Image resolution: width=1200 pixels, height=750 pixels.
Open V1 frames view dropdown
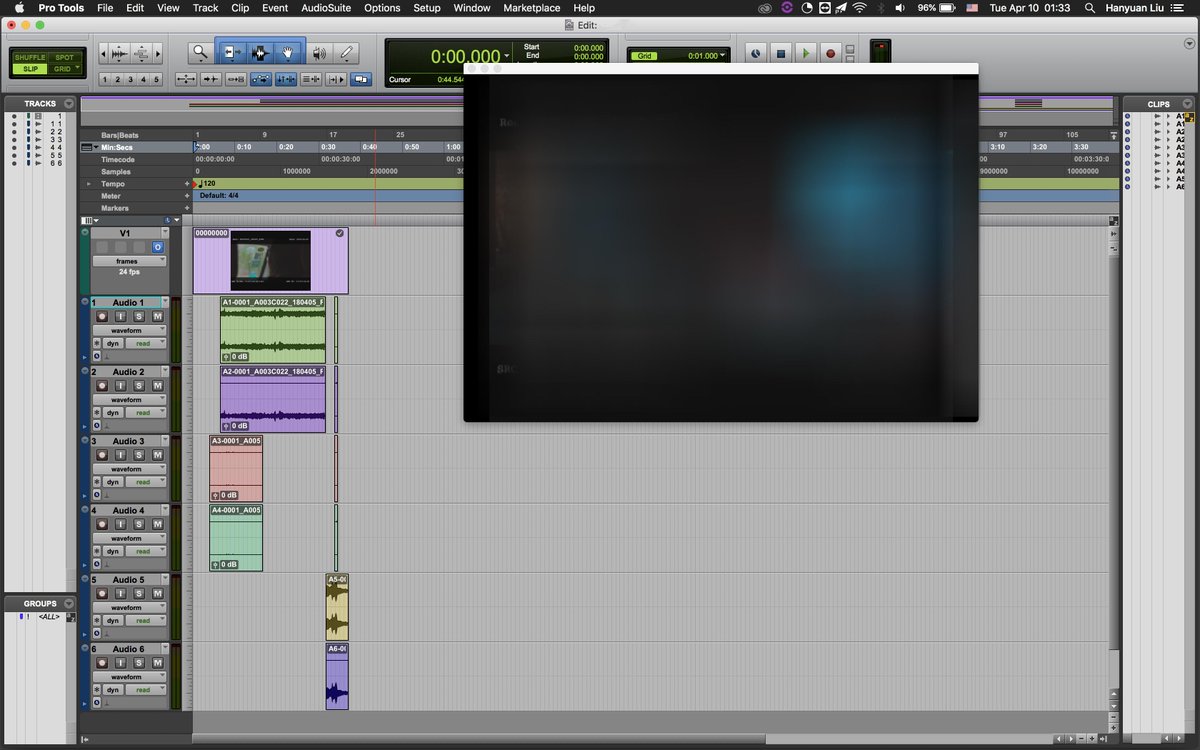[x=129, y=261]
